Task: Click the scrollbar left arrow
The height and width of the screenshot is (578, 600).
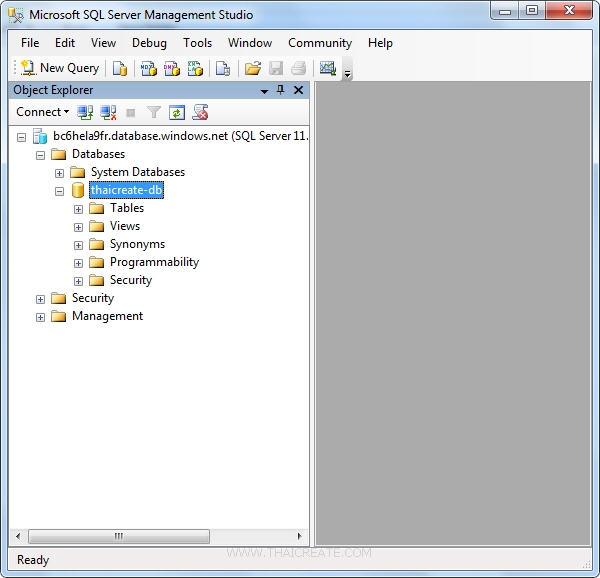Action: pos(18,536)
